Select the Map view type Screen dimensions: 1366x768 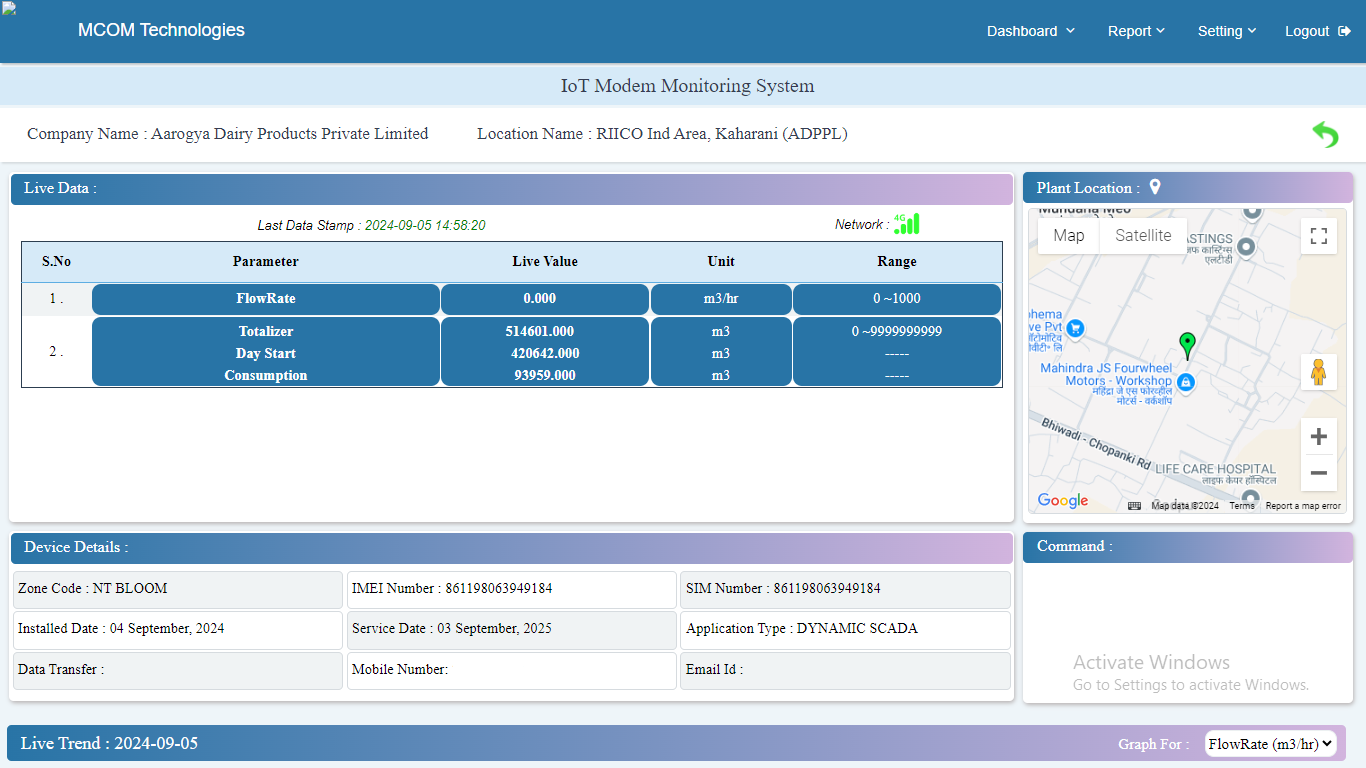click(x=1068, y=236)
